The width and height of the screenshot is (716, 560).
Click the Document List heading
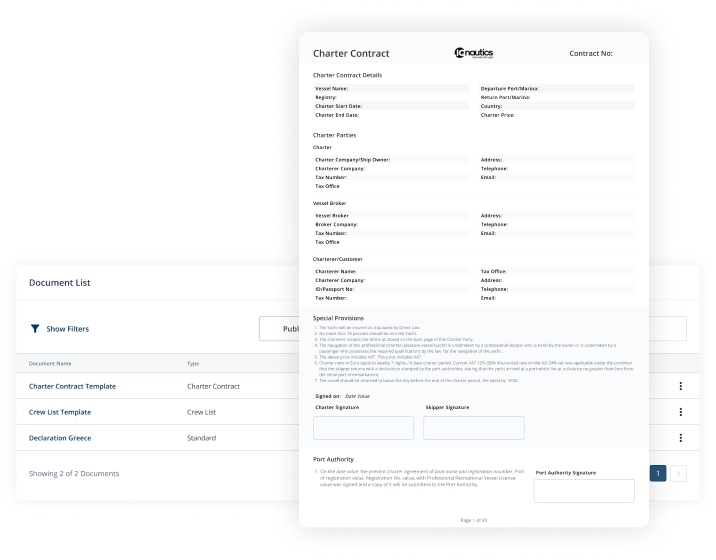(x=59, y=283)
